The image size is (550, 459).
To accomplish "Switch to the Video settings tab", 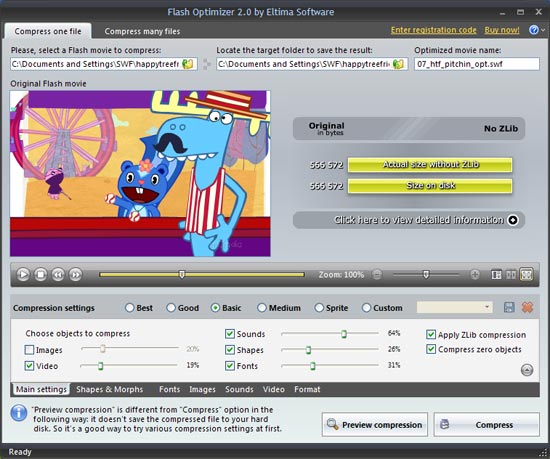I will coord(274,389).
